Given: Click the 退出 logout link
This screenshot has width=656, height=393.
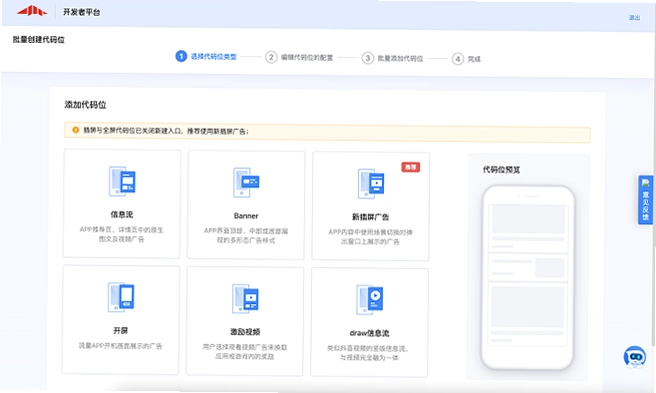Looking at the screenshot, I should coord(634,18).
